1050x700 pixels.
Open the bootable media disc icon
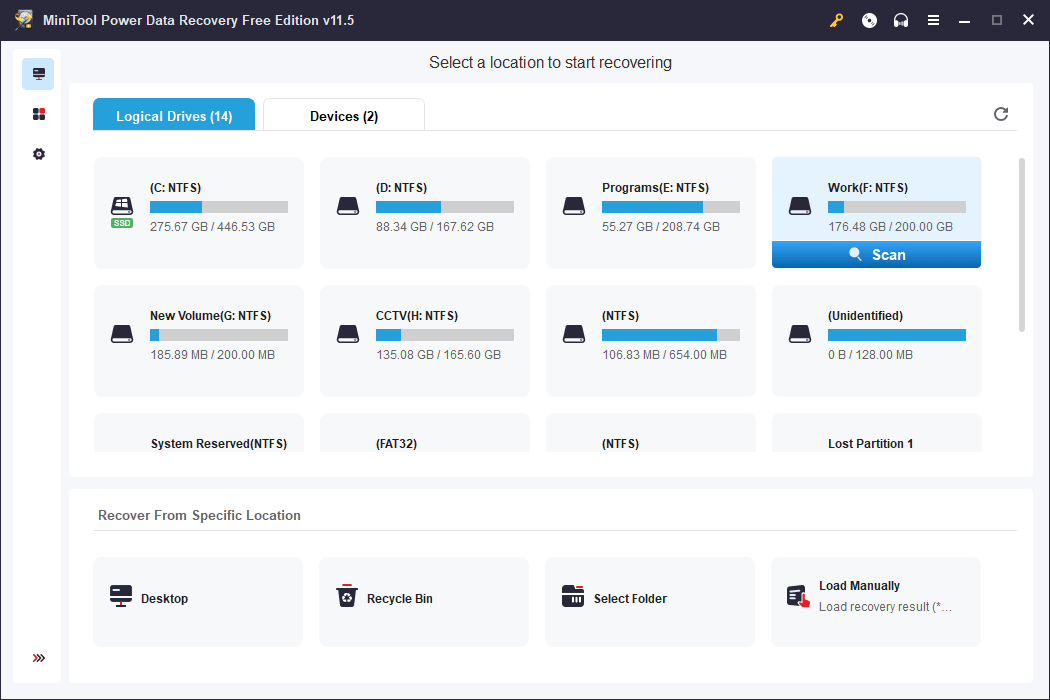(869, 20)
